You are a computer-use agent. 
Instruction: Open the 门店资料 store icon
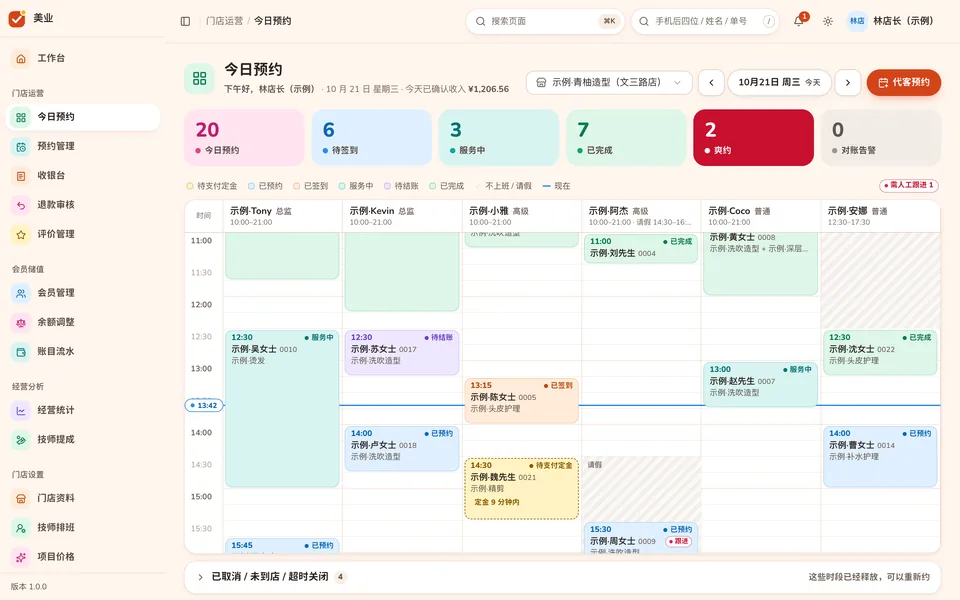[21, 498]
